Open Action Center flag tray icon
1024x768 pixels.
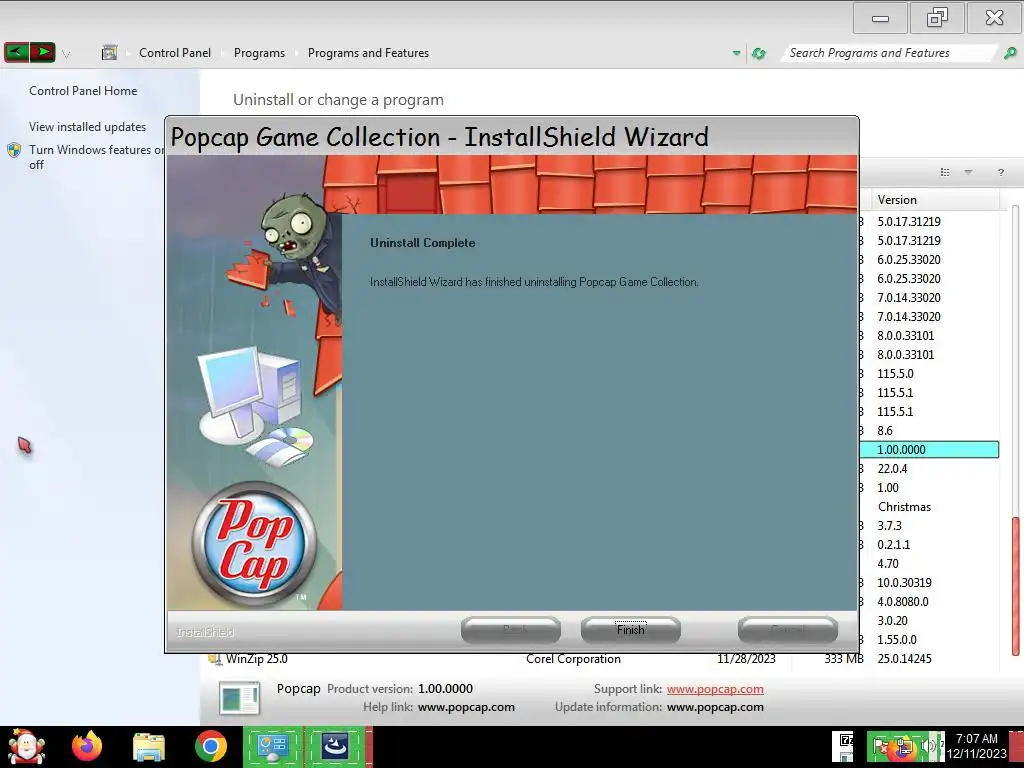[x=881, y=747]
